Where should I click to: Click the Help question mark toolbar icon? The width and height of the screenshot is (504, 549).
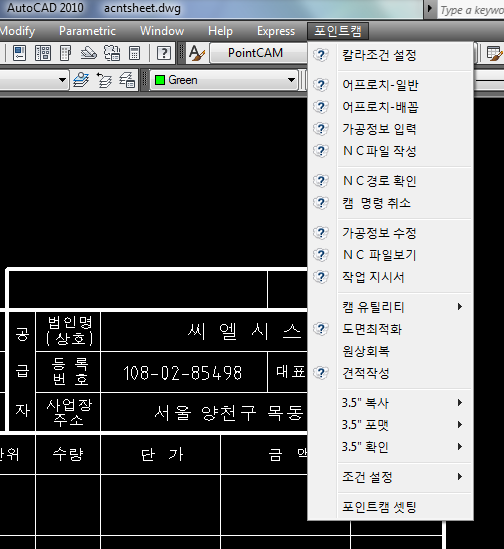tap(164, 53)
